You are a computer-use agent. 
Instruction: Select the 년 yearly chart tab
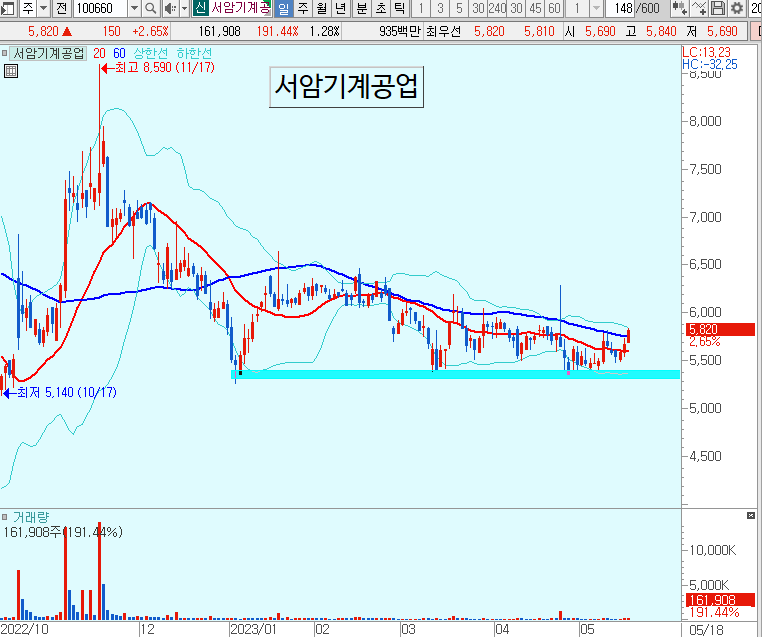pos(341,8)
